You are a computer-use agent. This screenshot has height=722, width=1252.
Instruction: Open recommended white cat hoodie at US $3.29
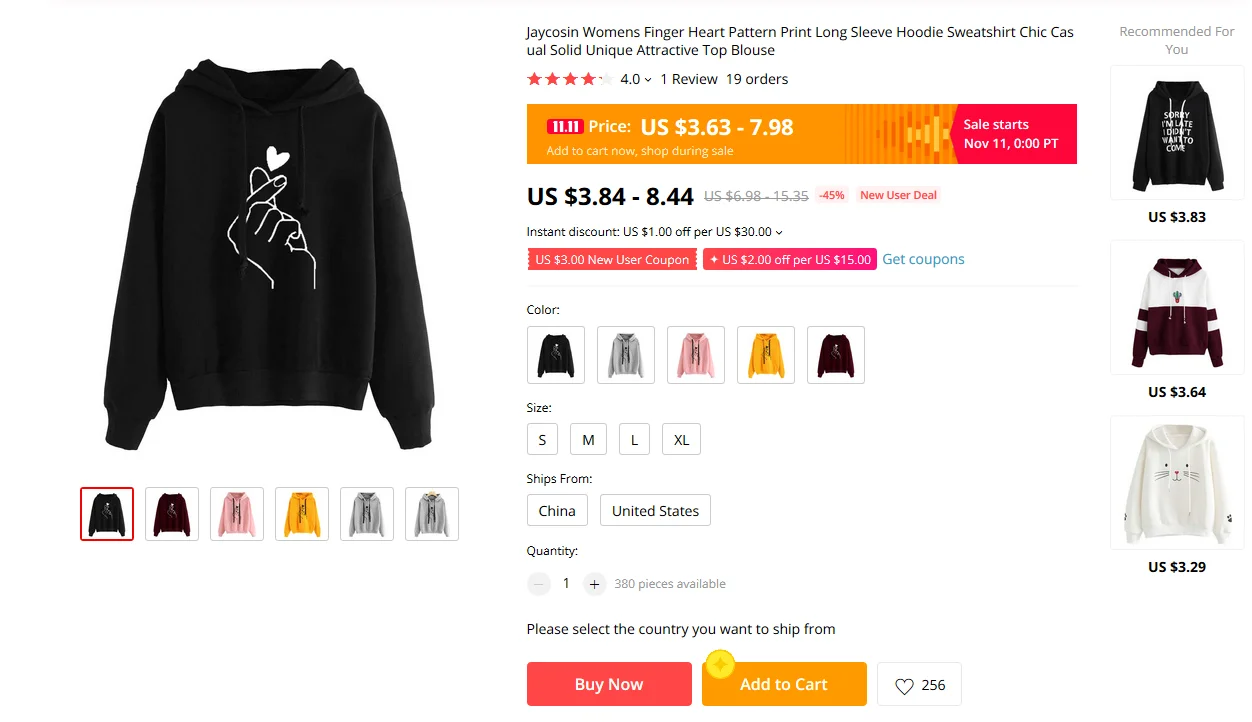1177,482
